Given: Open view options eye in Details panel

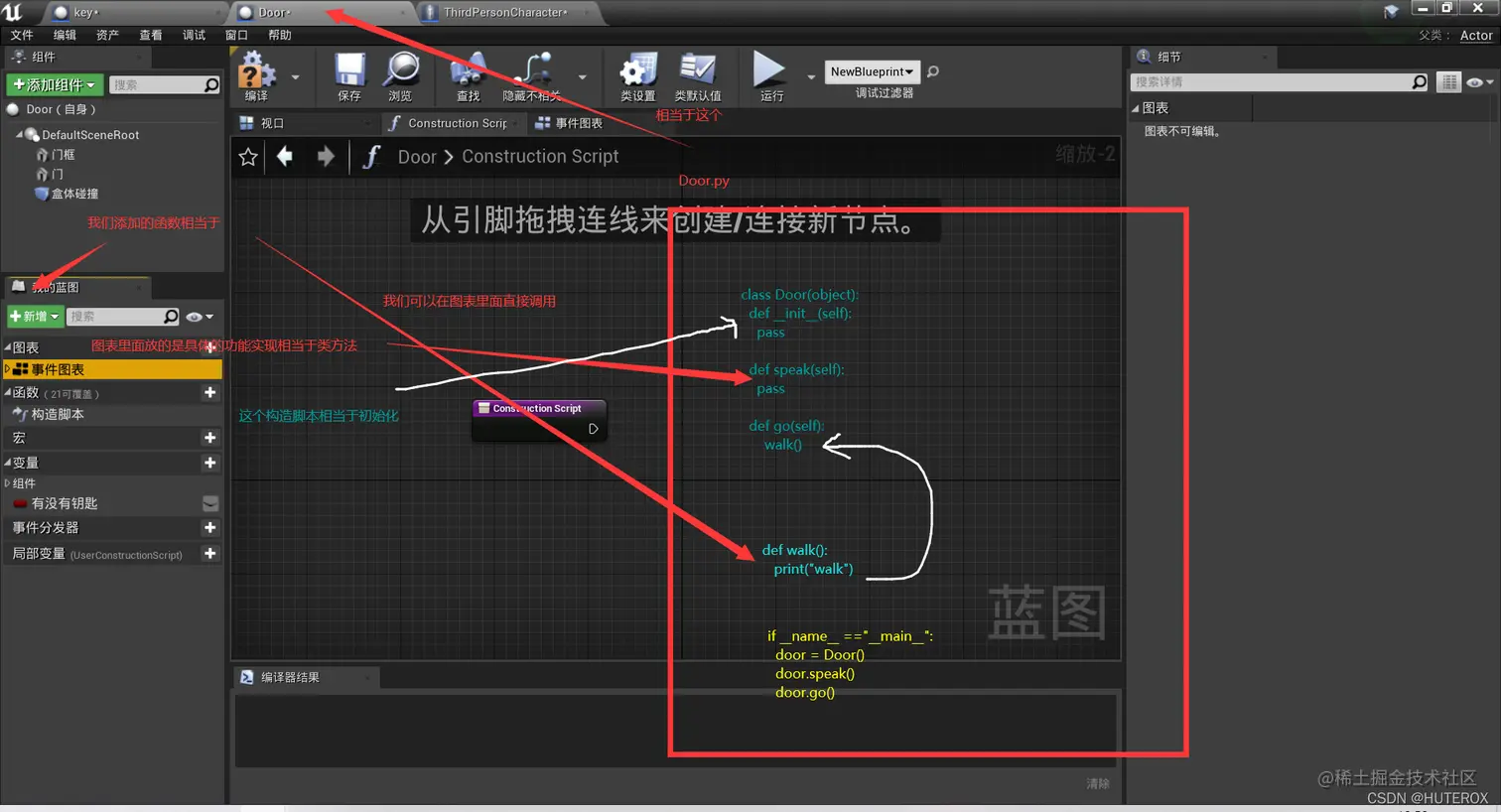Looking at the screenshot, I should [1479, 82].
